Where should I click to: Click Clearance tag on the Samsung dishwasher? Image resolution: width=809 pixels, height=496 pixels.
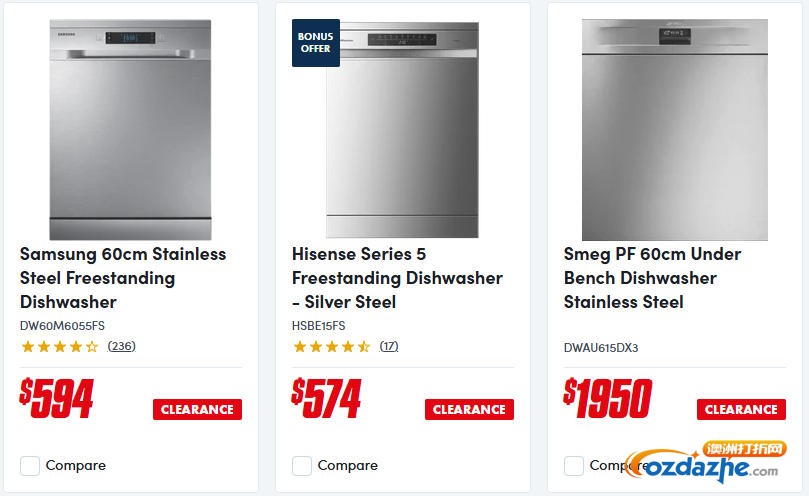coord(197,409)
